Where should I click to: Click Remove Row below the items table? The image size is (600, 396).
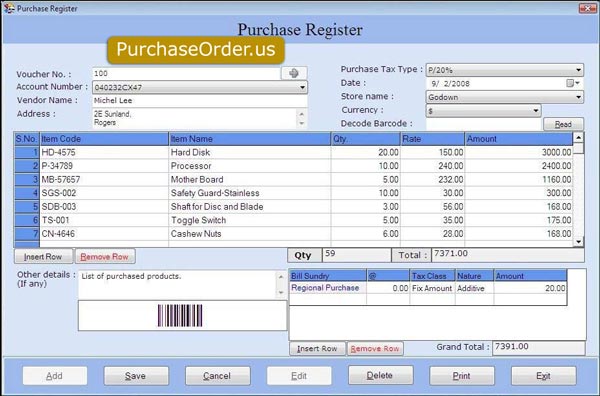pos(104,256)
